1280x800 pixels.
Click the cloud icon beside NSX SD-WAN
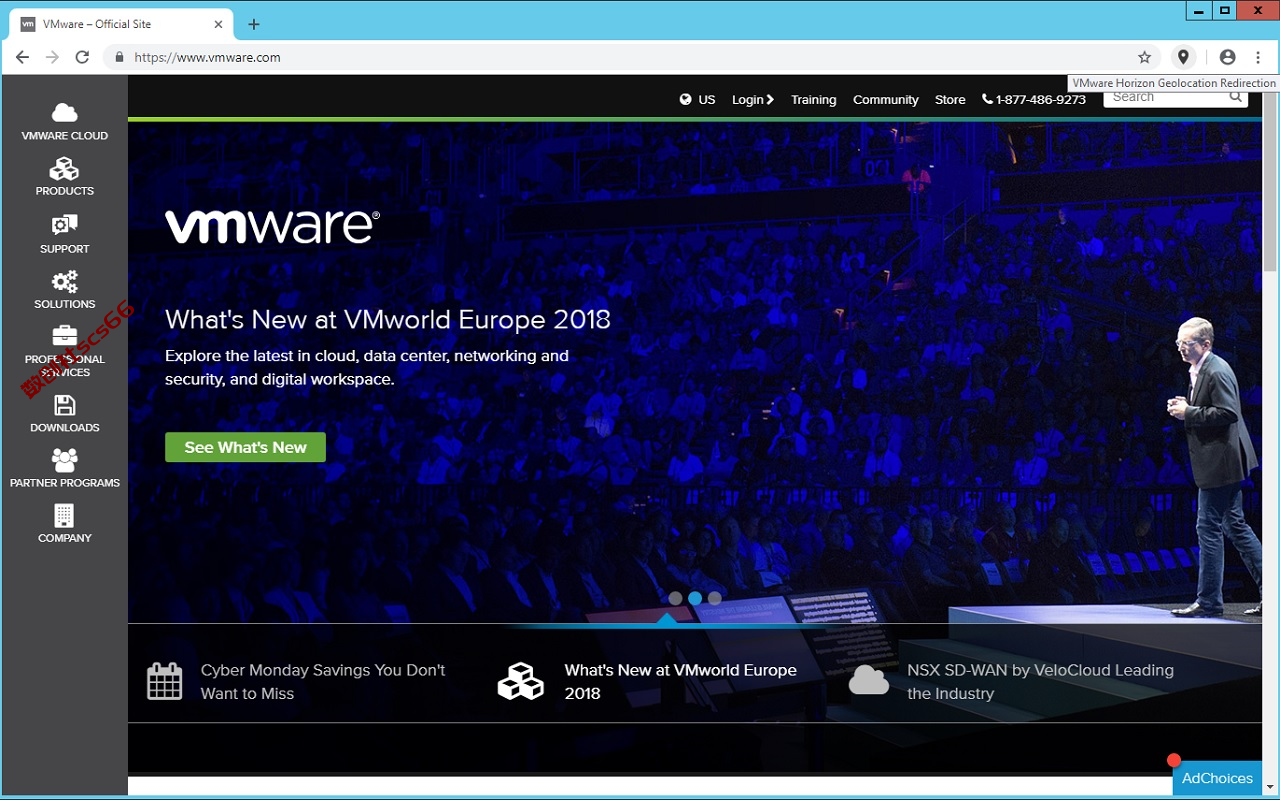[x=868, y=680]
